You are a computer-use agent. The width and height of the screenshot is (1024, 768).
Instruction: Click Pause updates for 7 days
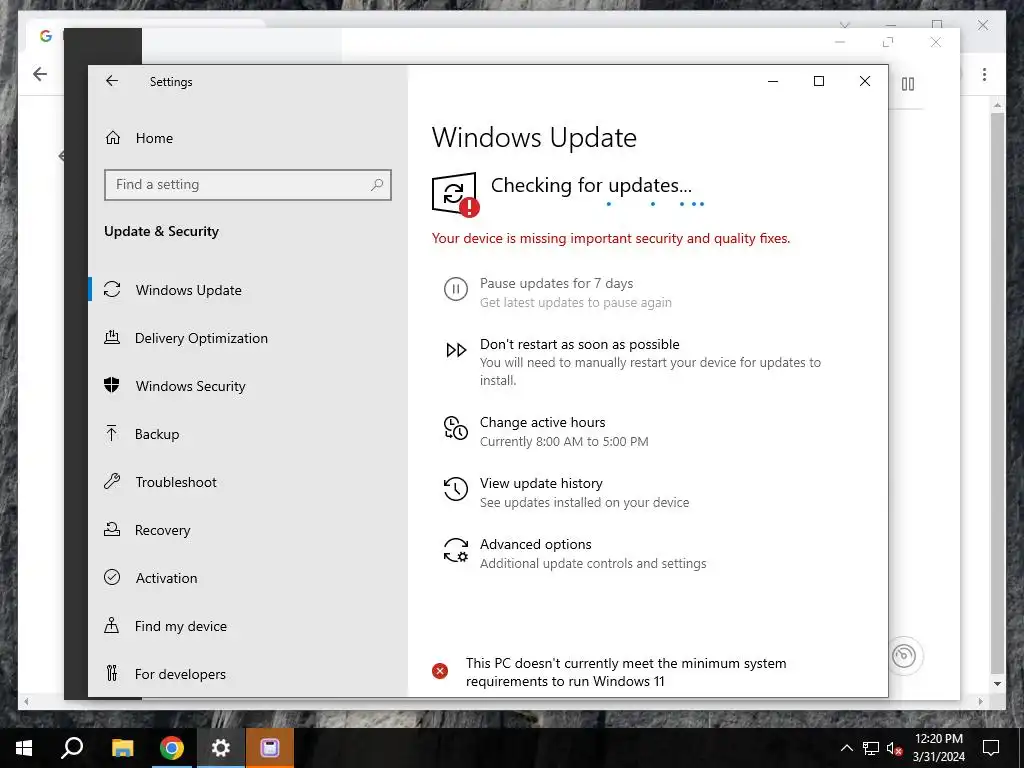556,283
